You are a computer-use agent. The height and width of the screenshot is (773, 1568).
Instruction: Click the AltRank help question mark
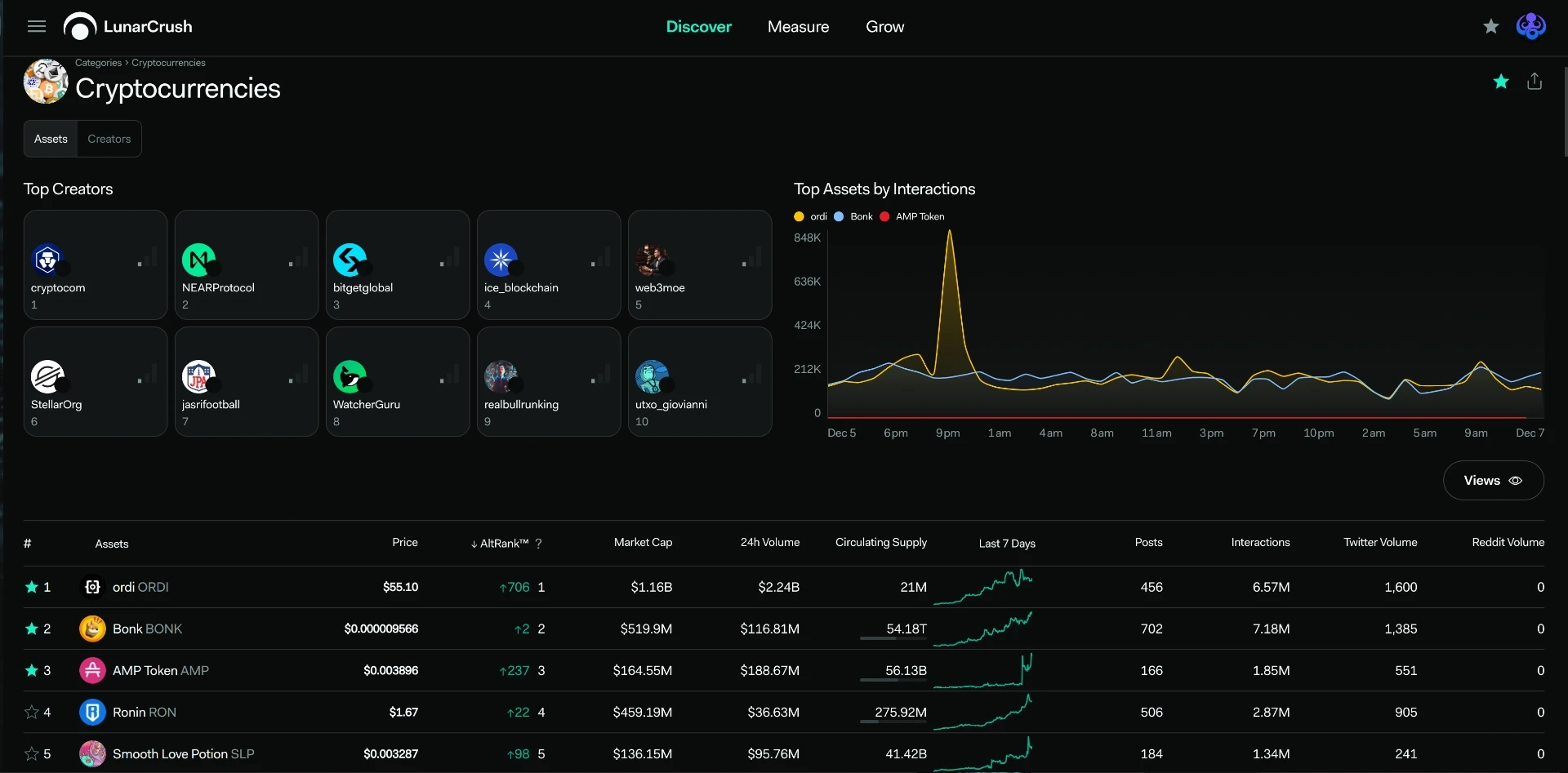[x=538, y=544]
